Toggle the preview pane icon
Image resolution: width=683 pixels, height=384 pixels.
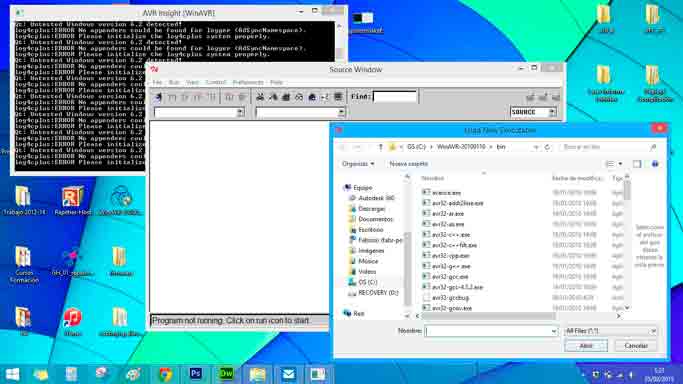click(x=637, y=164)
